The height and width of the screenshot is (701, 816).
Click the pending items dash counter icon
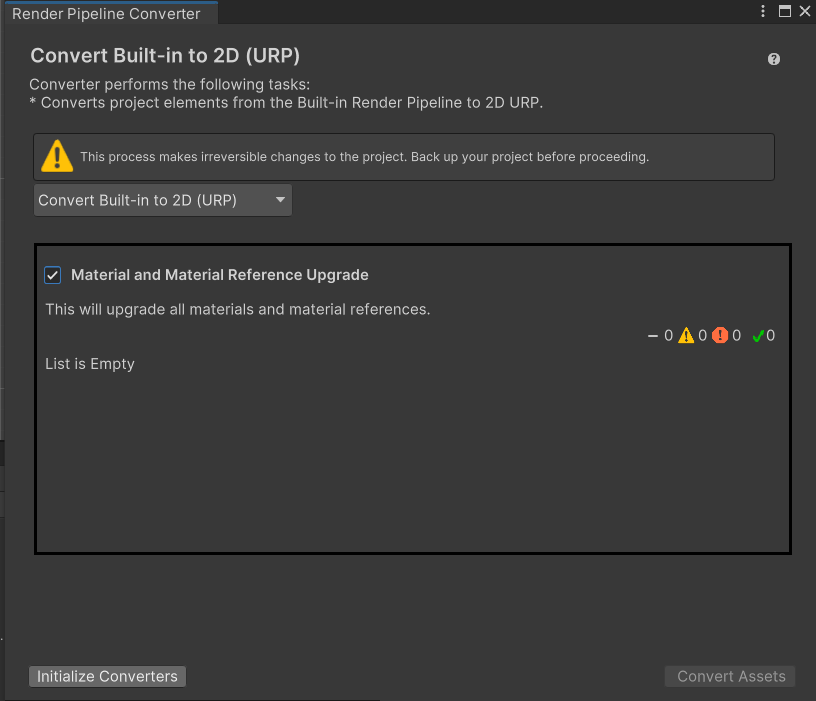point(655,335)
